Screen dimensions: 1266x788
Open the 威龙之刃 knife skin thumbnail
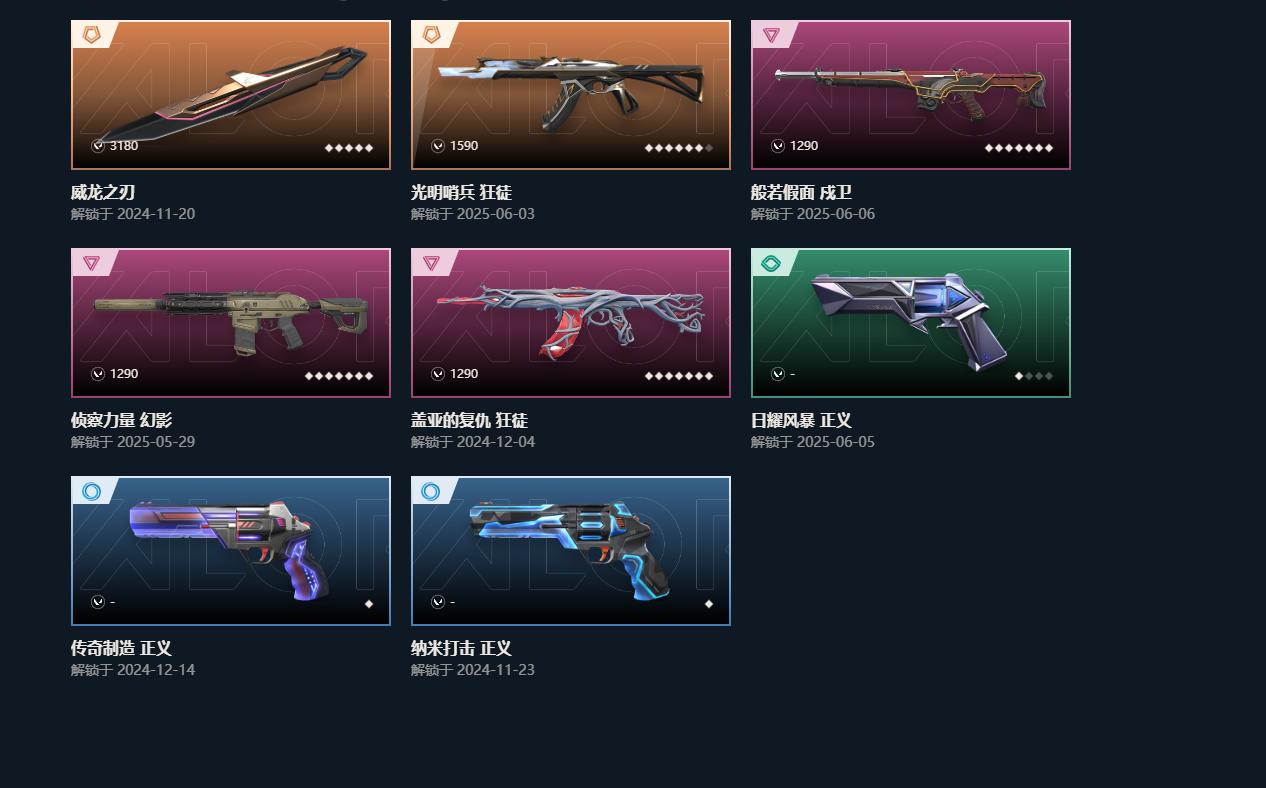(x=231, y=95)
